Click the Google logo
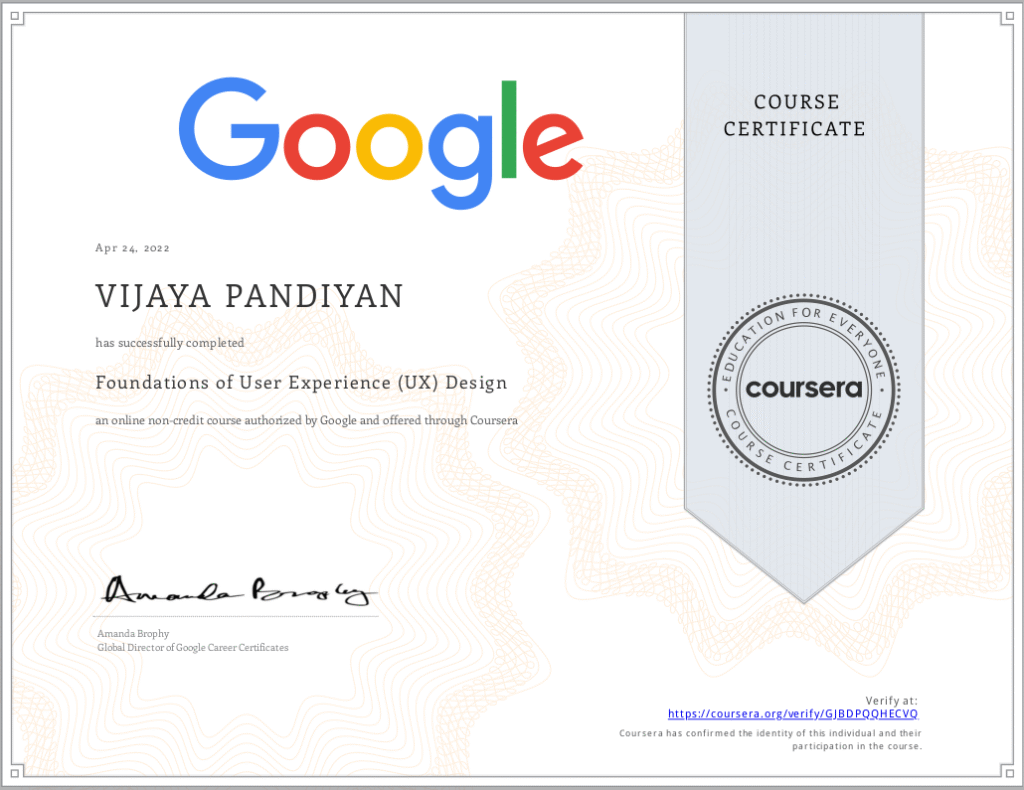 [380, 140]
